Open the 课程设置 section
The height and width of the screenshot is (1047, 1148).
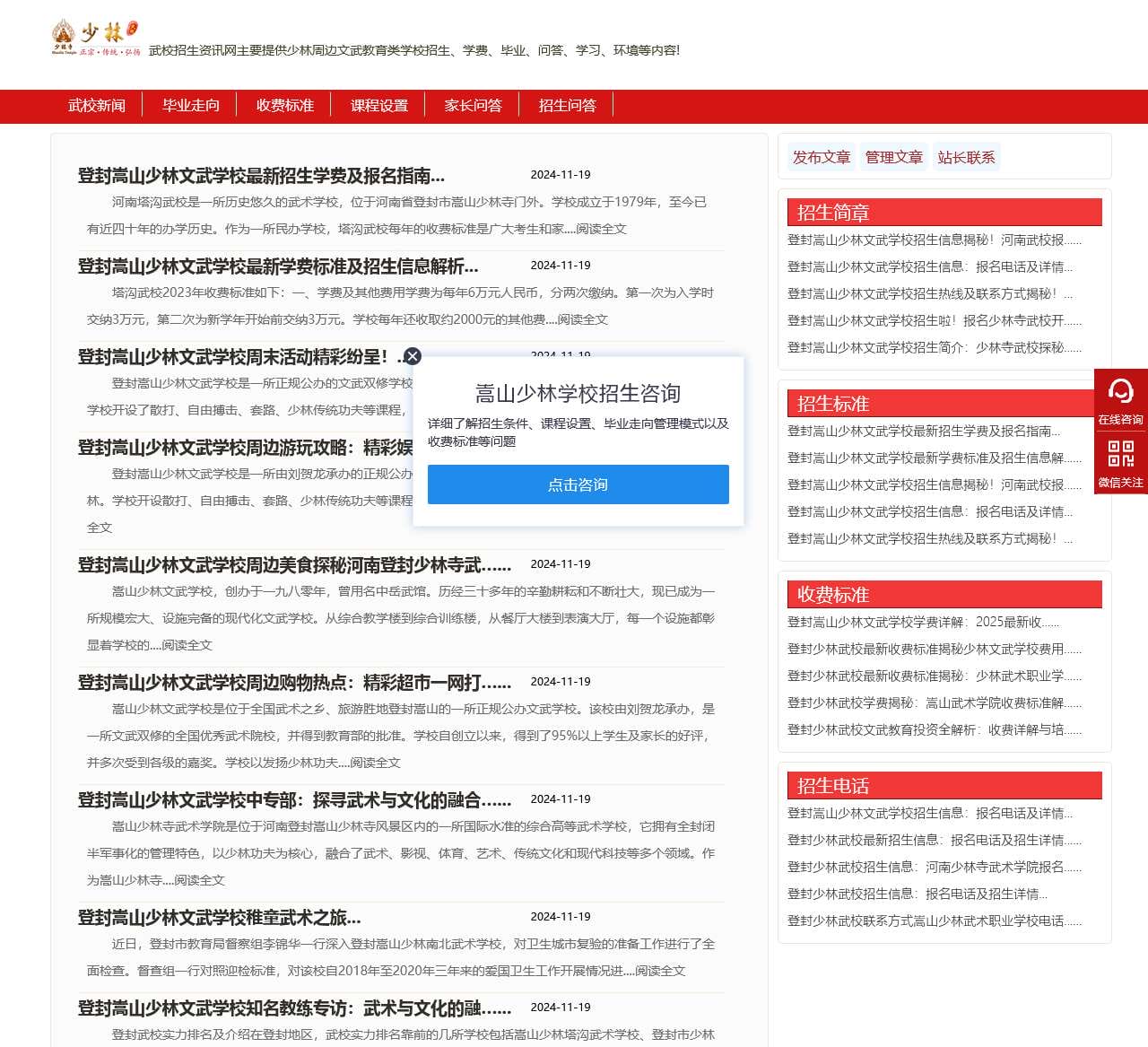(x=378, y=105)
